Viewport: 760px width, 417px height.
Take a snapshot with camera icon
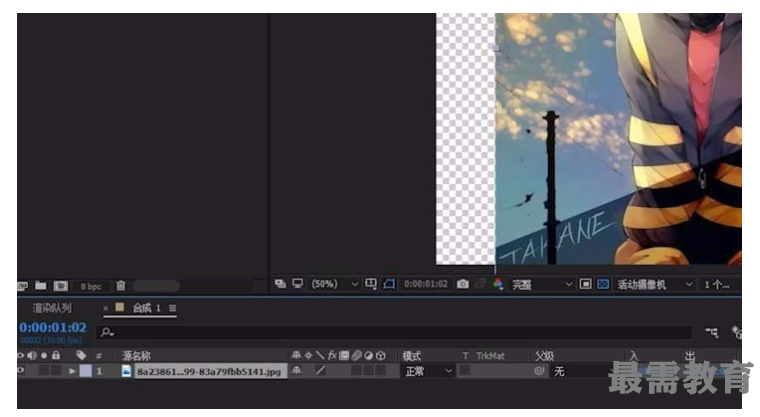tap(463, 284)
